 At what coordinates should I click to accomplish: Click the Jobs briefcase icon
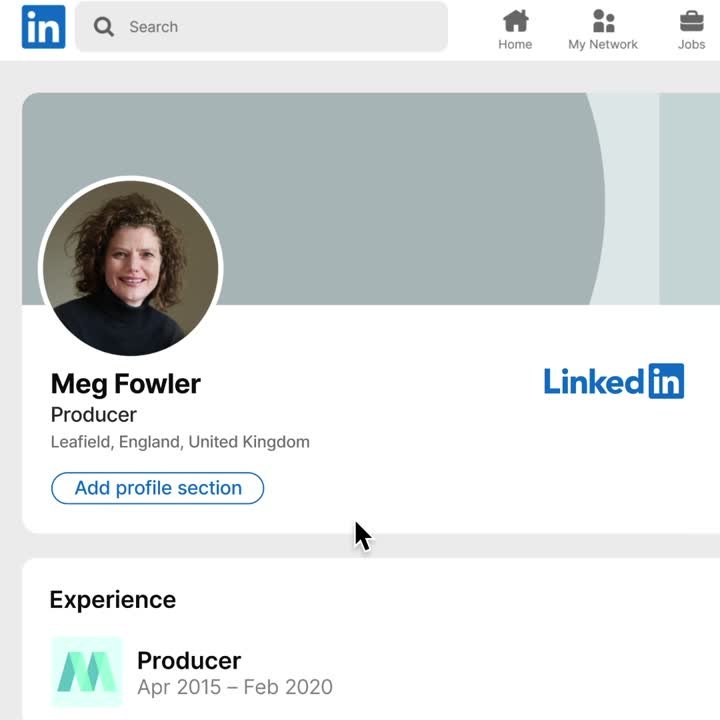coord(691,21)
